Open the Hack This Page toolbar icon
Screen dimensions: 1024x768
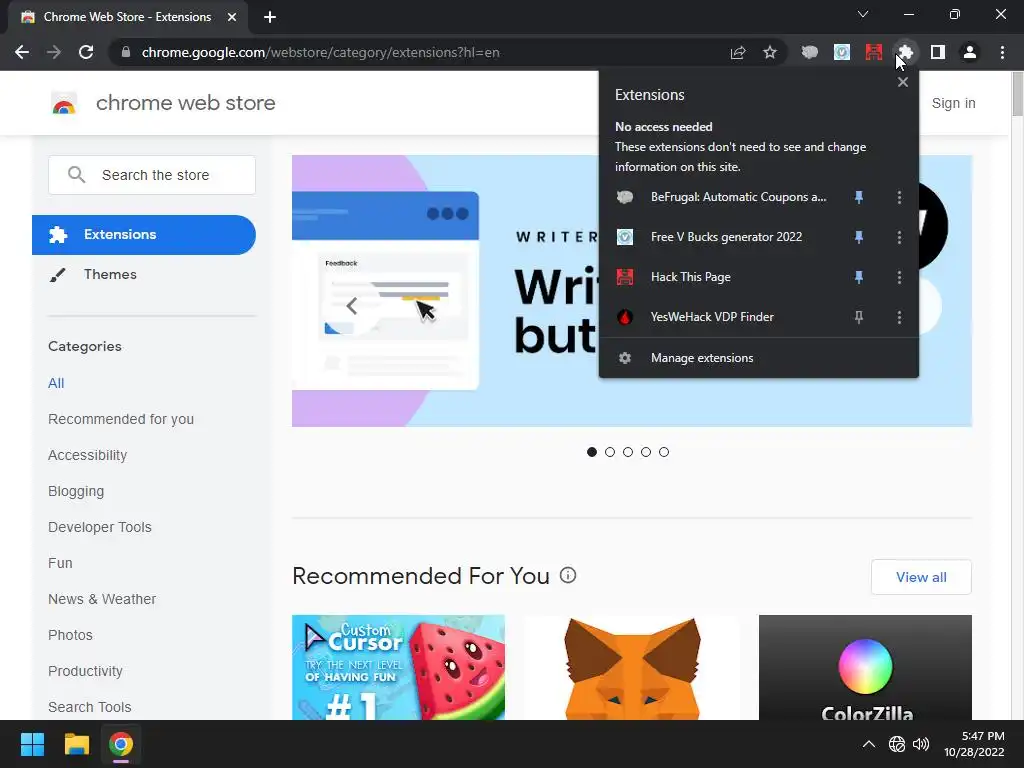pyautogui.click(x=873, y=52)
